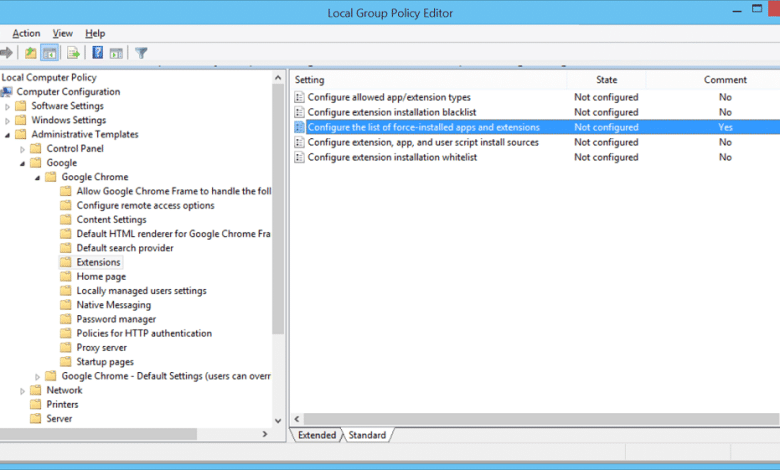This screenshot has width=780, height=470.
Task: Toggle the Show/Hide Action Pane icon
Action: tap(116, 53)
